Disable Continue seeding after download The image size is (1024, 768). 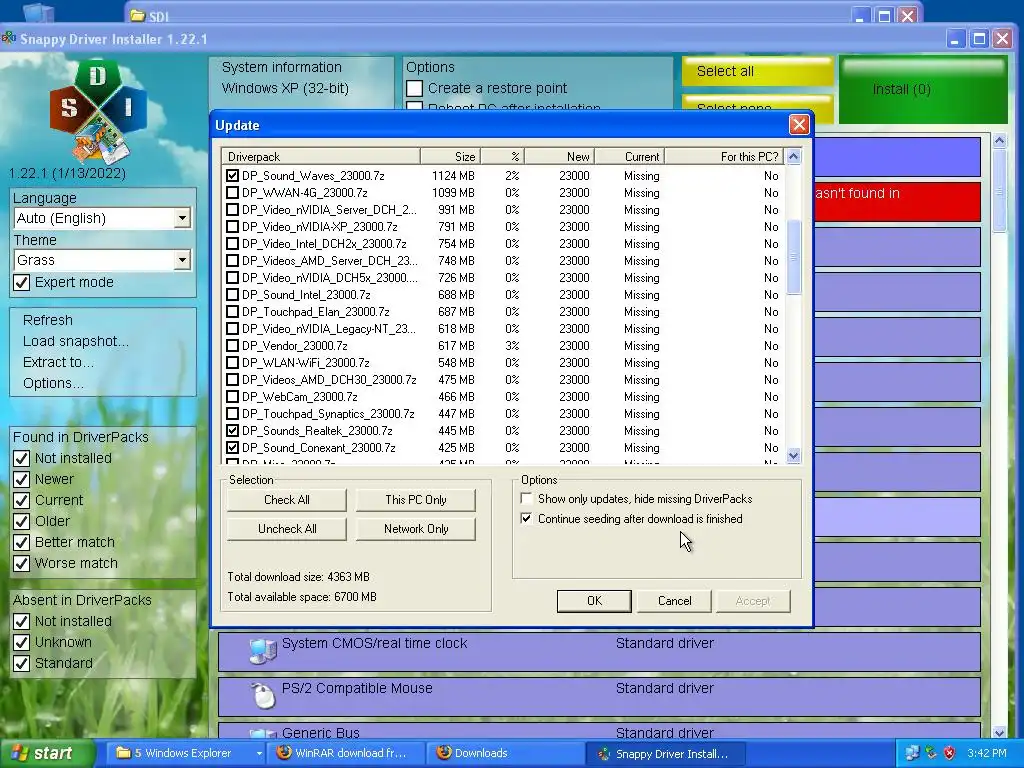[x=526, y=519]
